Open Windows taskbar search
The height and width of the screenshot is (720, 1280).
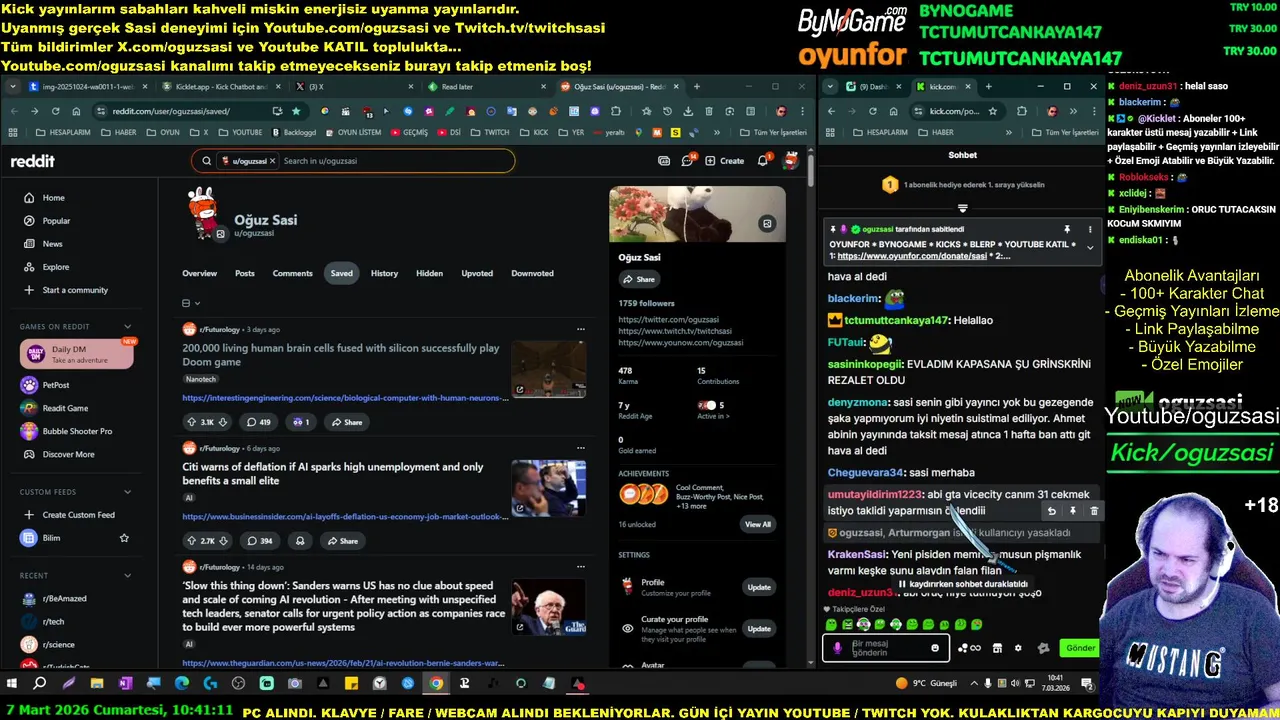click(40, 684)
